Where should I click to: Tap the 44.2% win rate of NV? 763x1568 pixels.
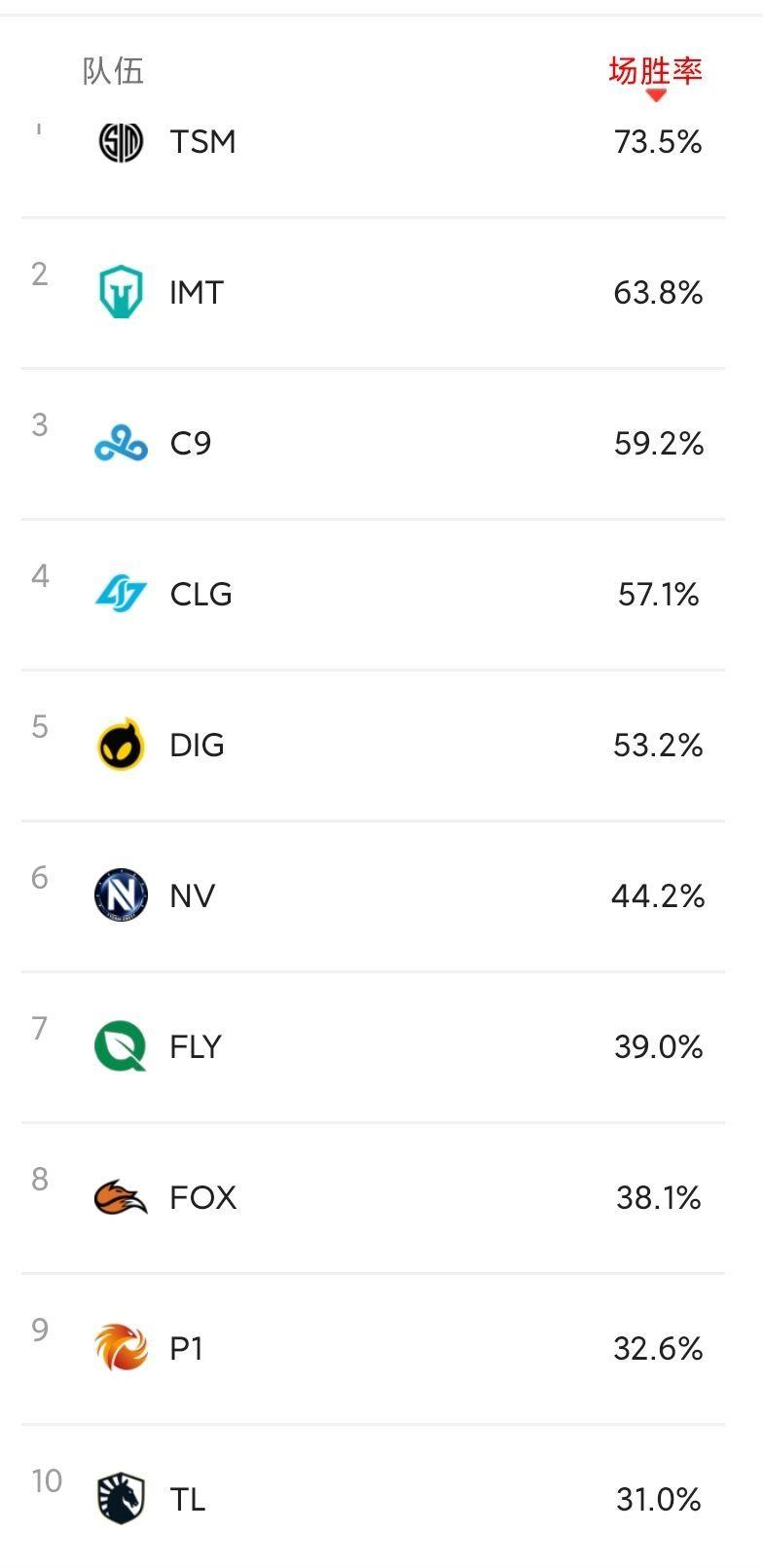(658, 896)
